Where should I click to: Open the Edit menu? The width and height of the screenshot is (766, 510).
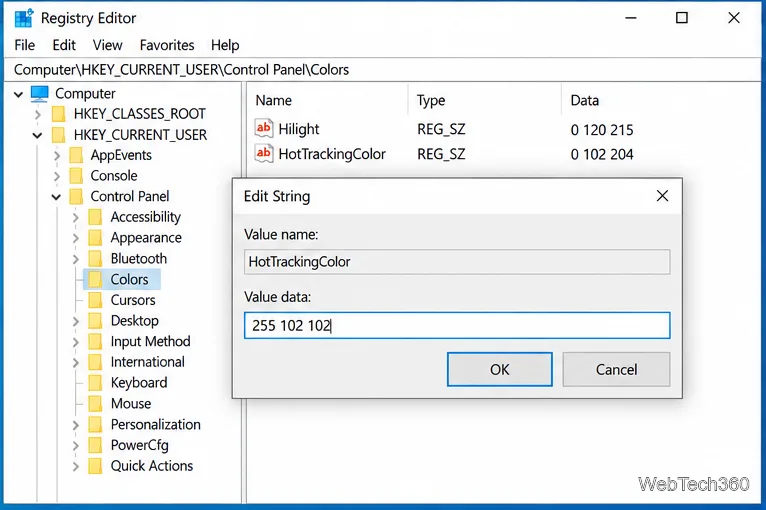(x=64, y=45)
